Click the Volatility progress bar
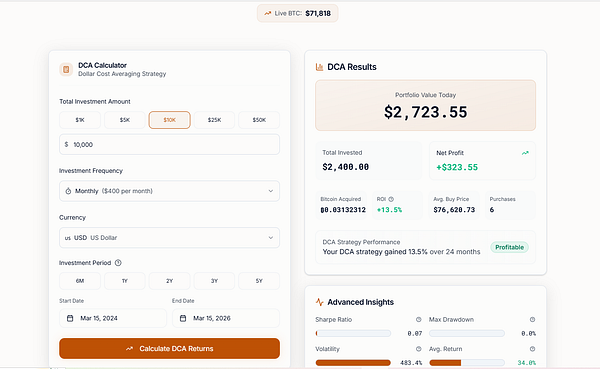Viewport: 600px width, 369px height. click(353, 362)
